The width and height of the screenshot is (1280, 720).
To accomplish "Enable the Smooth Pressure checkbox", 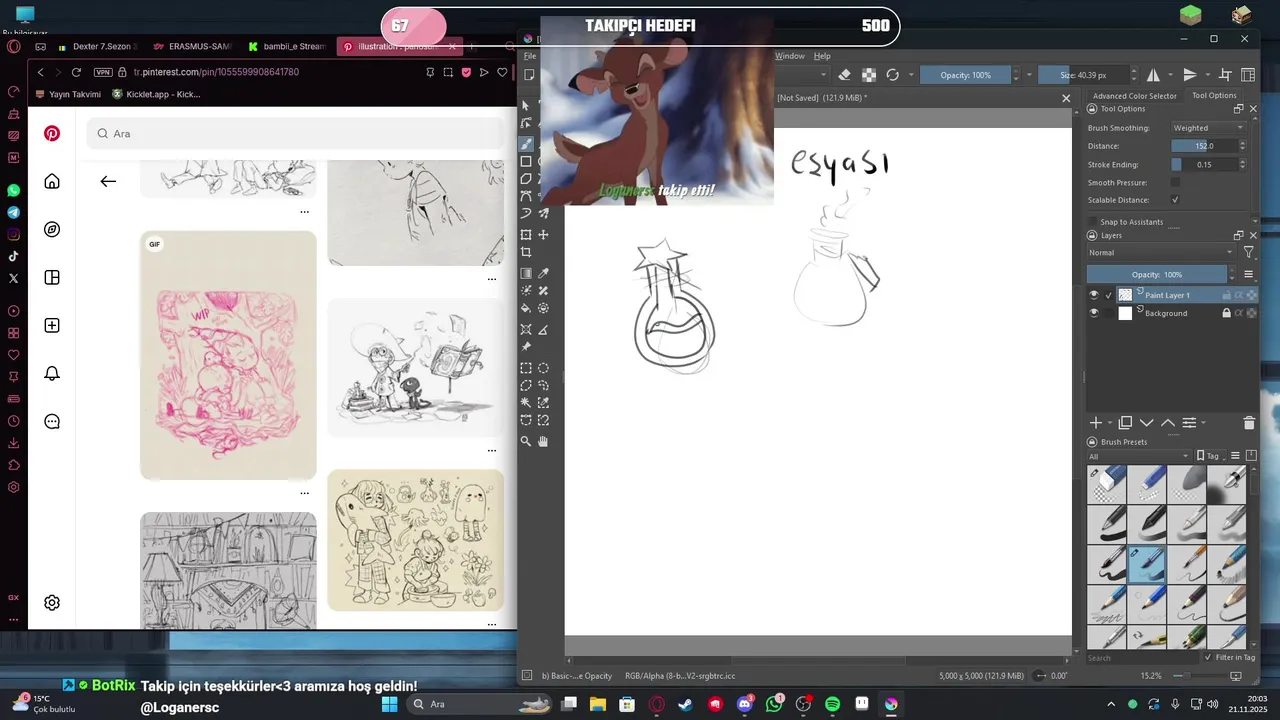I will tap(1175, 182).
